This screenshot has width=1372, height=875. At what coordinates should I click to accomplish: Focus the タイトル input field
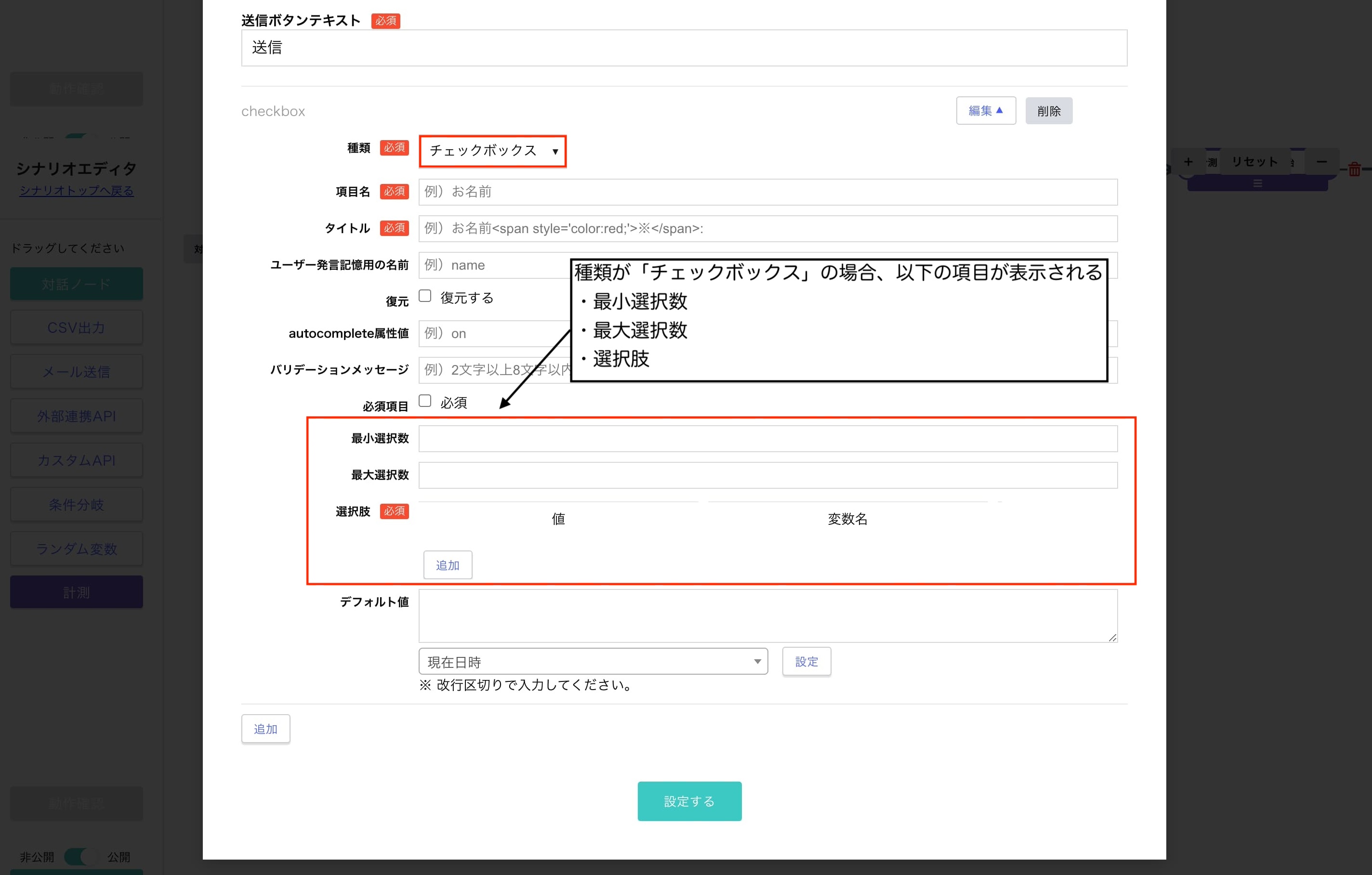point(767,228)
